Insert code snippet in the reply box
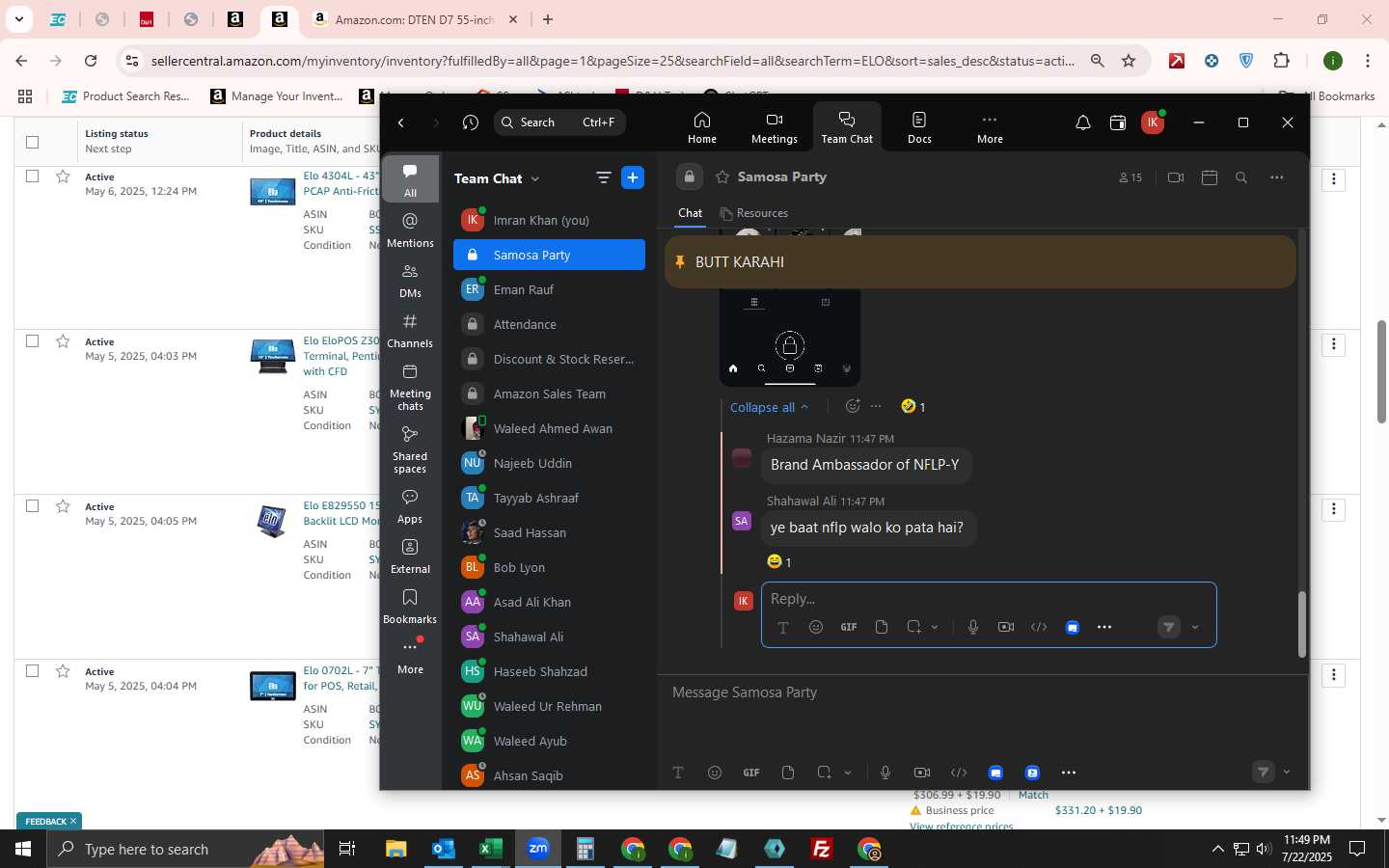This screenshot has width=1389, height=868. click(1039, 627)
